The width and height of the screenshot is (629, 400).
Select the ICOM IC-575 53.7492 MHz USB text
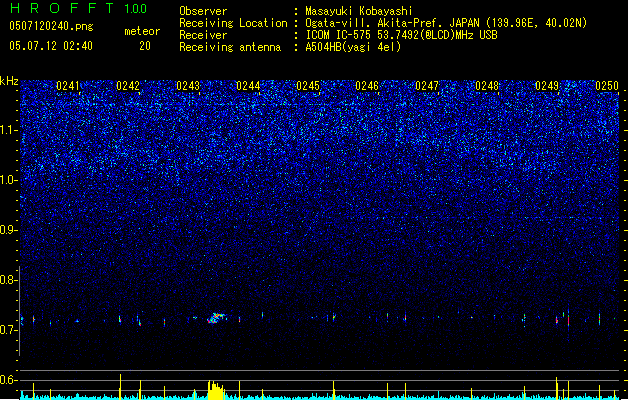point(402,35)
